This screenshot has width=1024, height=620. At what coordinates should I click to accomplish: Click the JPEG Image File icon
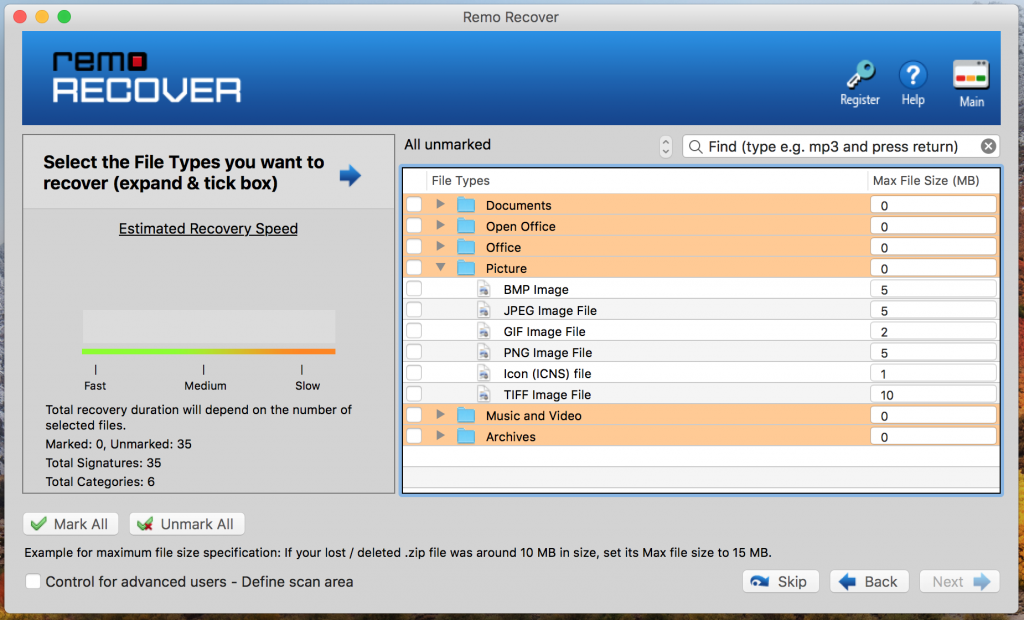click(x=484, y=310)
